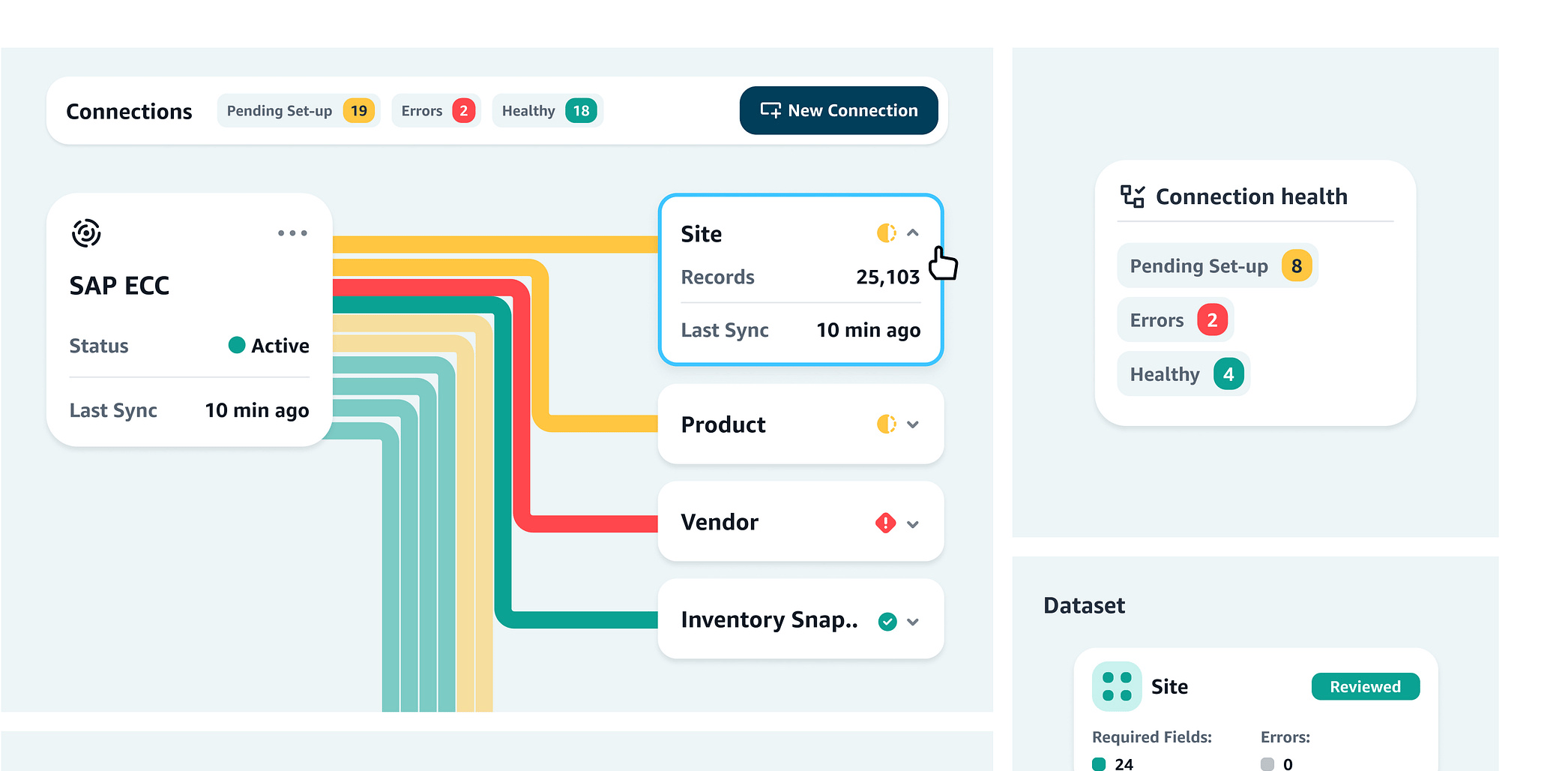Collapse the Site connection card
This screenshot has width=1568, height=771.
click(x=913, y=233)
